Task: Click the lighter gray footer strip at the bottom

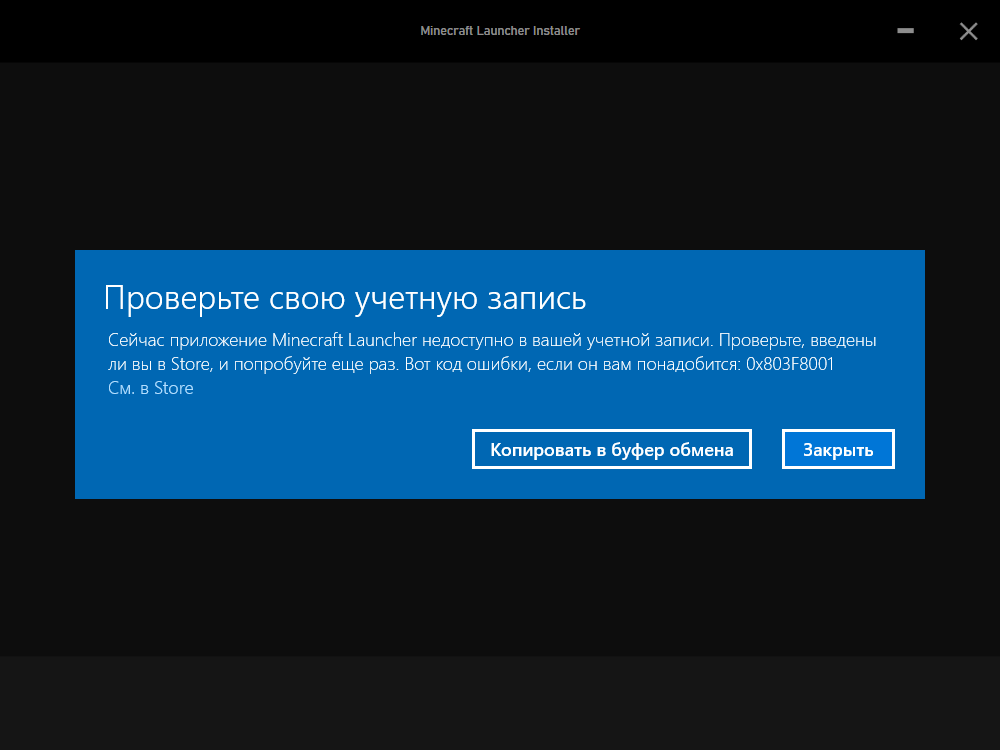Action: click(500, 703)
